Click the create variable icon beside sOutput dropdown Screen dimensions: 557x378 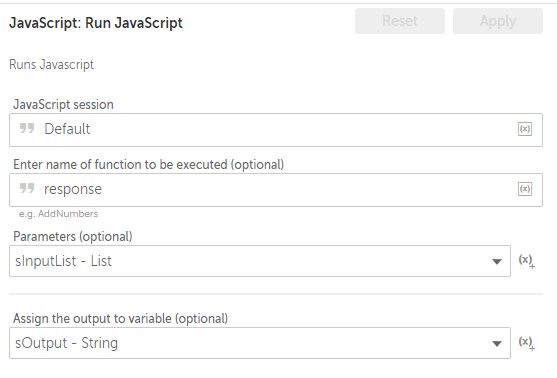pos(526,343)
